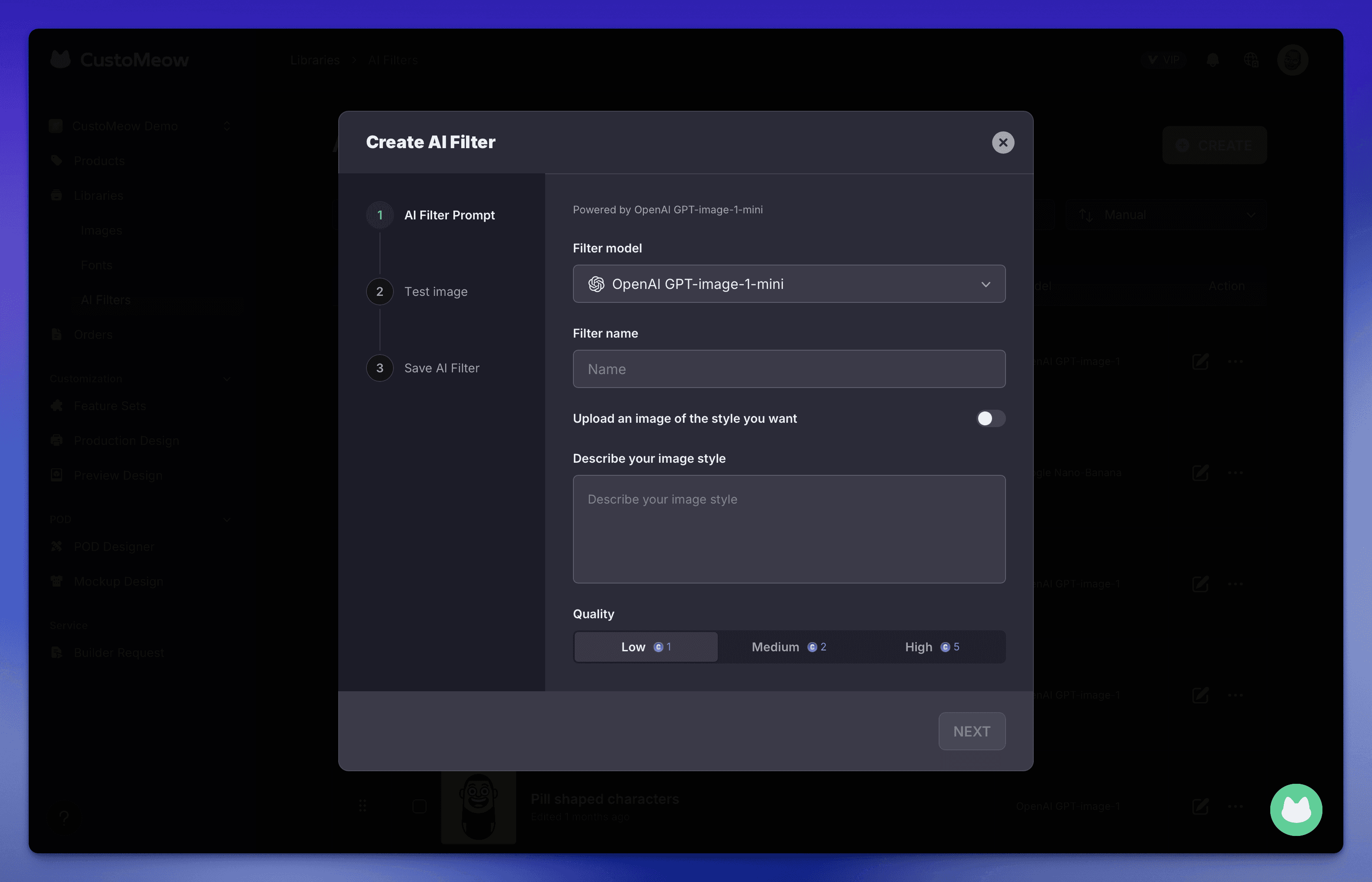This screenshot has width=1372, height=882.
Task: Open the language globe icon
Action: coord(1251,60)
